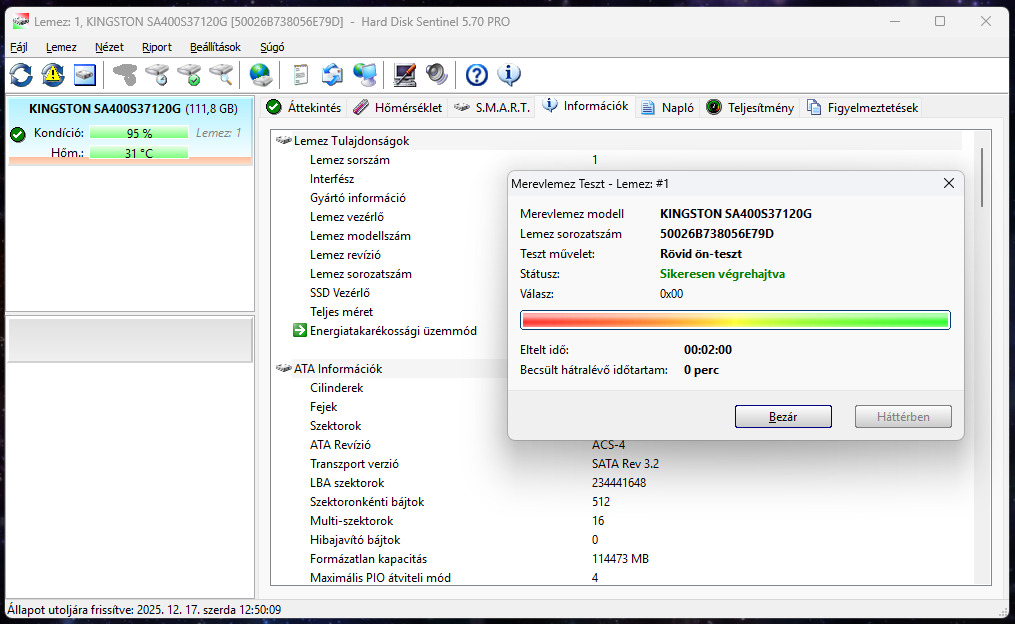This screenshot has width=1015, height=624.
Task: Open help via blue question mark icon
Action: pyautogui.click(x=477, y=75)
